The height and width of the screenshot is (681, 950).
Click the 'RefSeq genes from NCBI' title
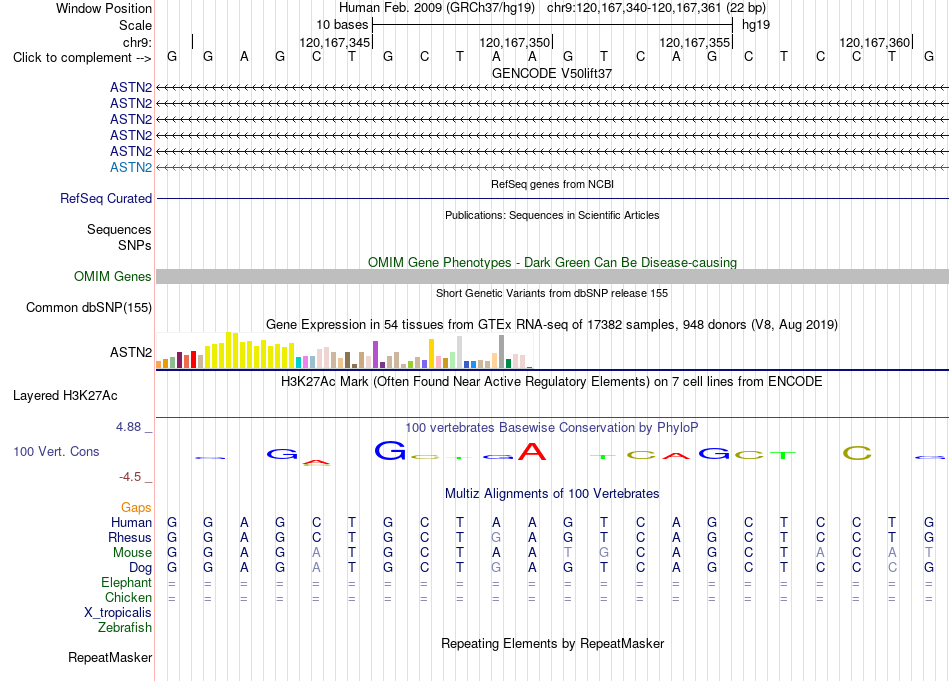coord(553,184)
